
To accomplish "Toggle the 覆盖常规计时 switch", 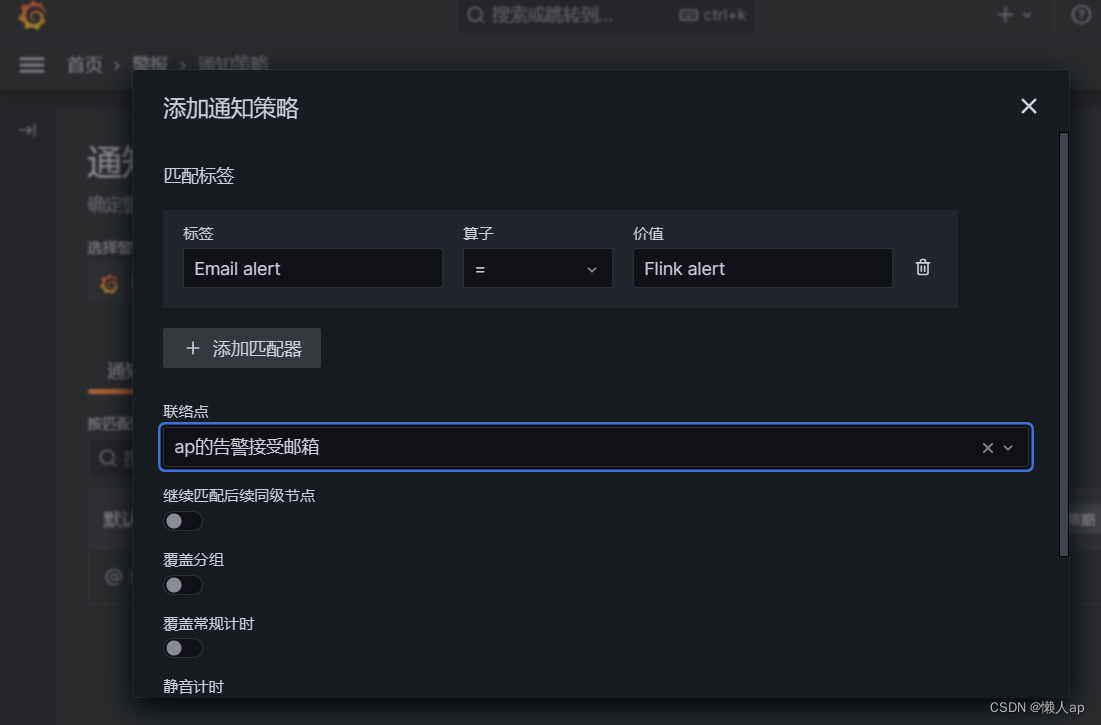I will click(183, 648).
